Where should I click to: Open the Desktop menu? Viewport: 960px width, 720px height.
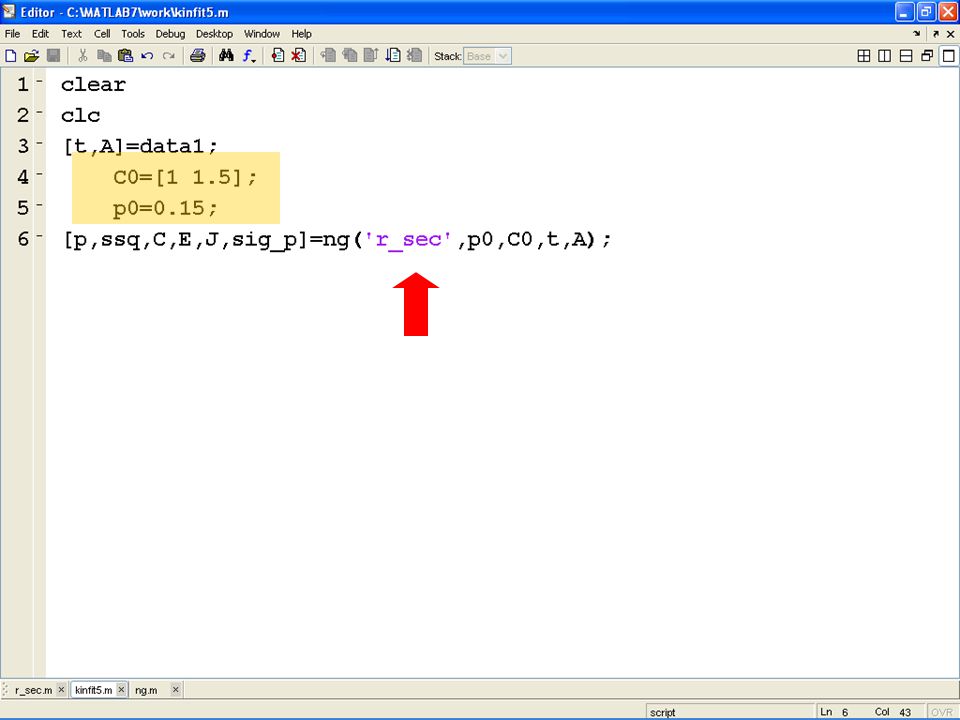[214, 34]
